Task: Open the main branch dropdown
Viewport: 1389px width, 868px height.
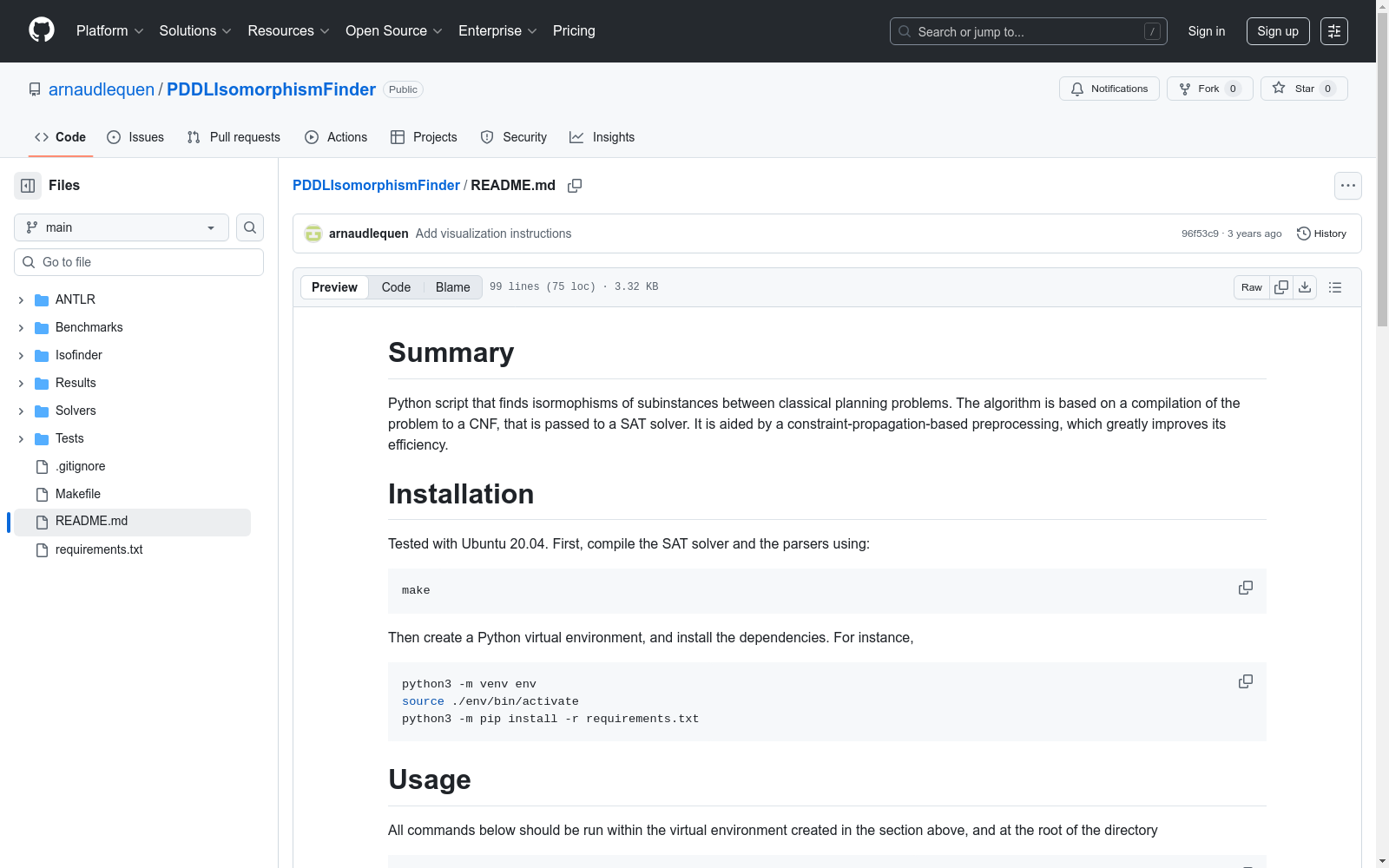Action: (122, 227)
